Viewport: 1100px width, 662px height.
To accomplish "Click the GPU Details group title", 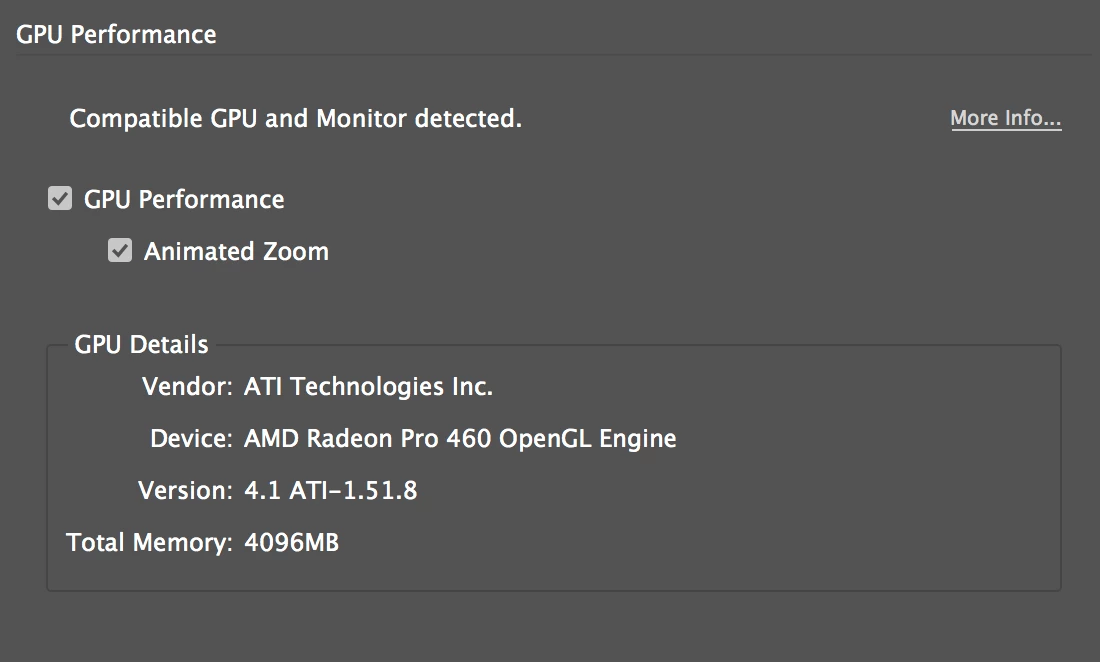I will (x=141, y=345).
